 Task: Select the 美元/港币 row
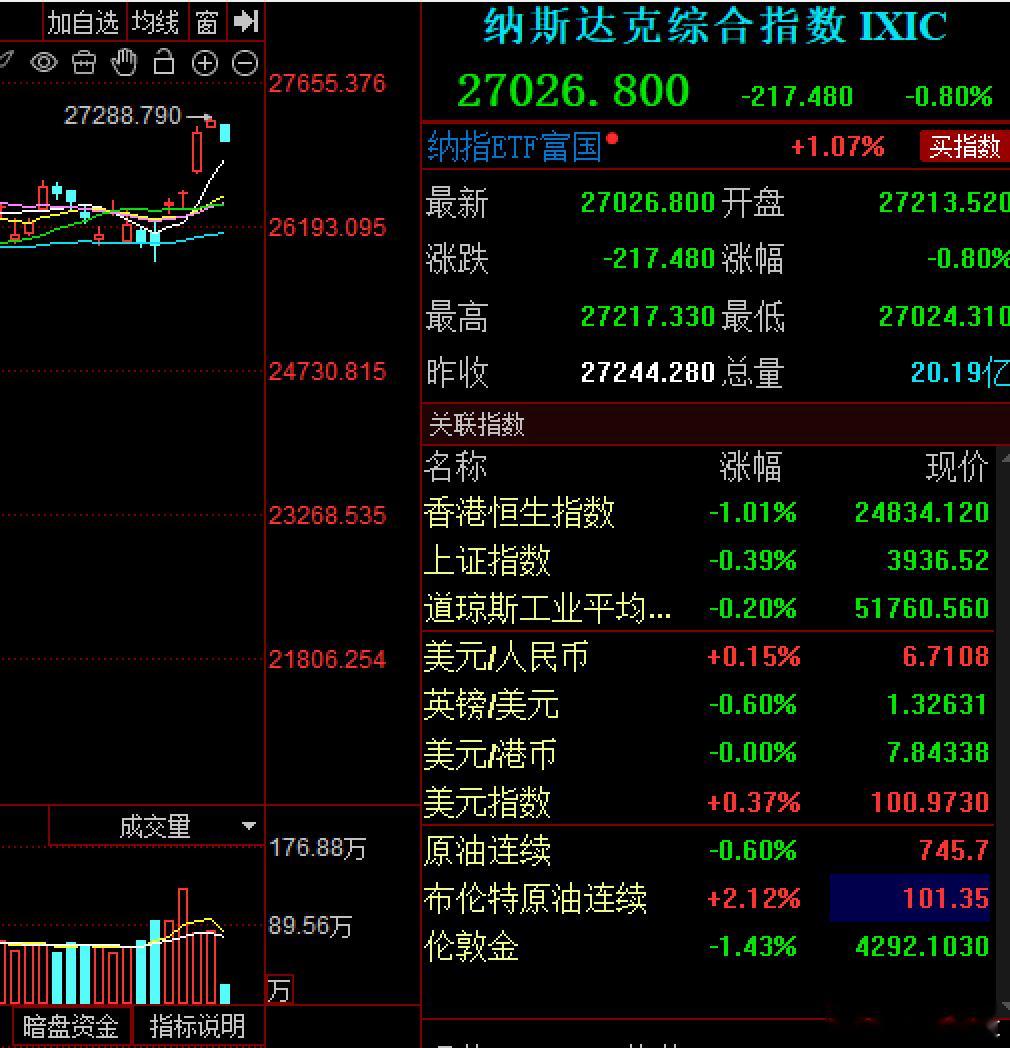[x=707, y=753]
